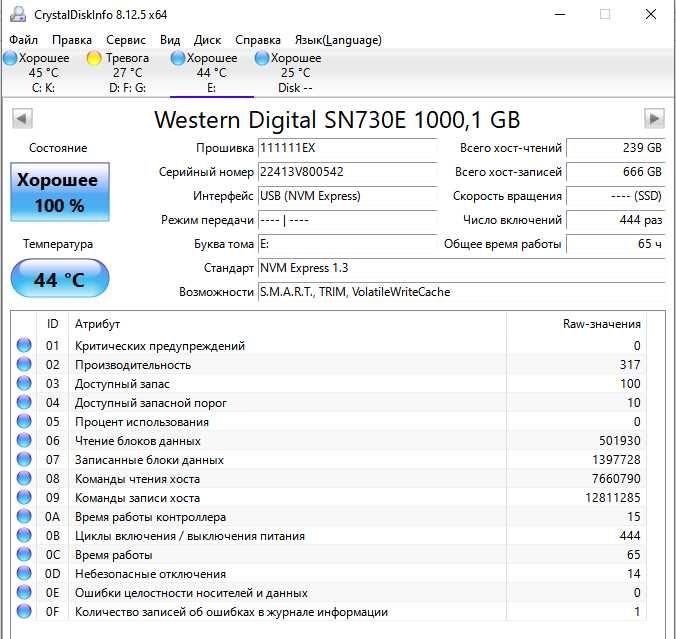This screenshot has height=639, width=676.
Task: Open the Файл menu
Action: point(23,40)
